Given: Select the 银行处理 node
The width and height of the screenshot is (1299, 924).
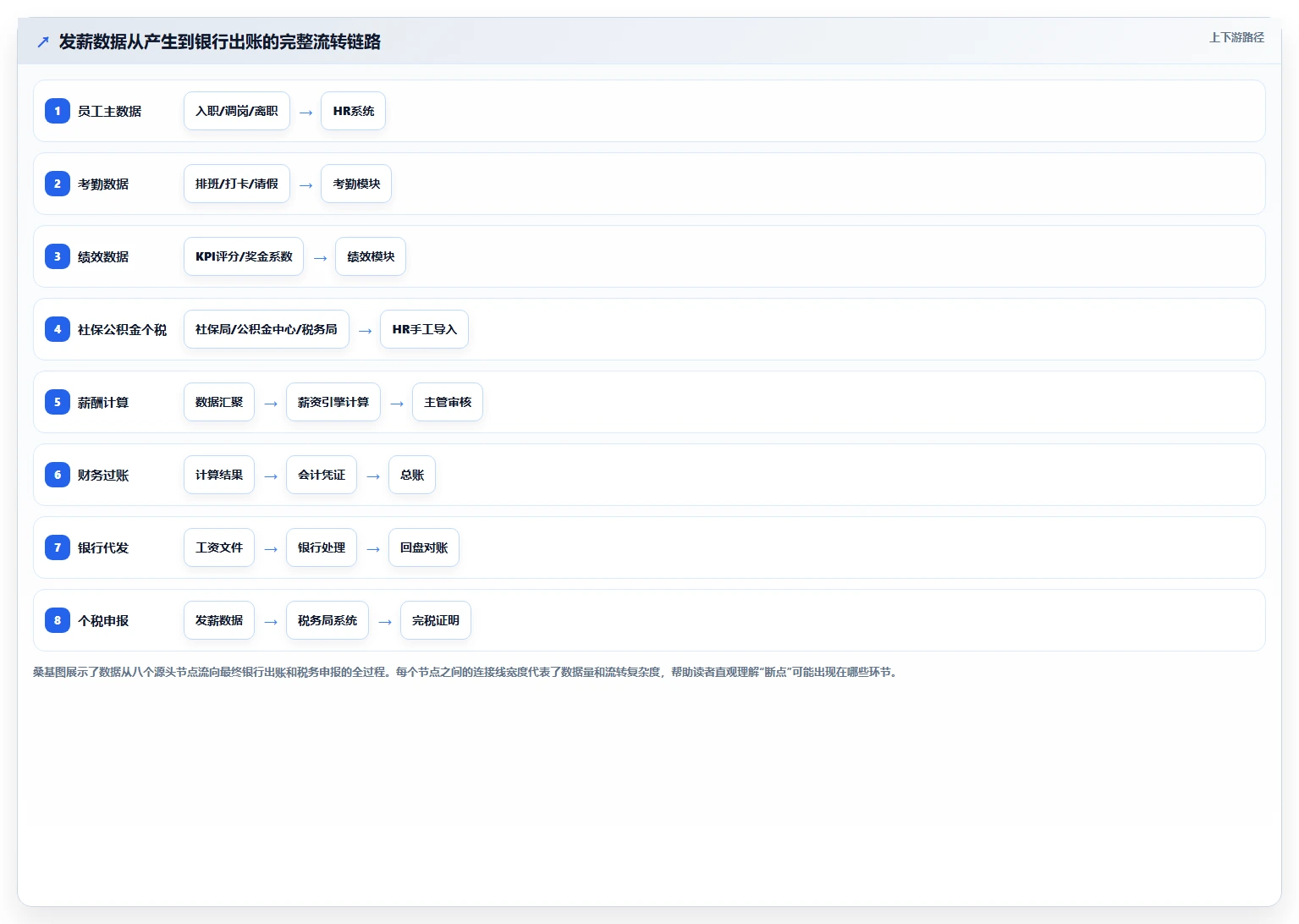Looking at the screenshot, I should [322, 547].
